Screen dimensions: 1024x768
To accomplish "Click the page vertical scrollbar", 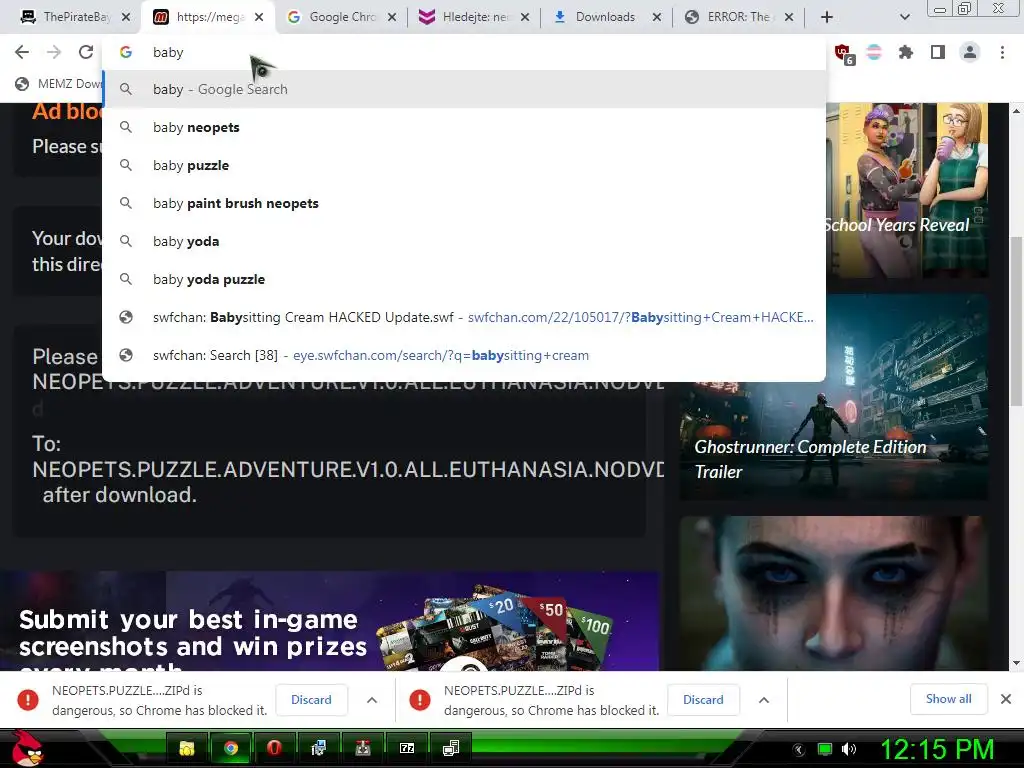I will click(1016, 320).
